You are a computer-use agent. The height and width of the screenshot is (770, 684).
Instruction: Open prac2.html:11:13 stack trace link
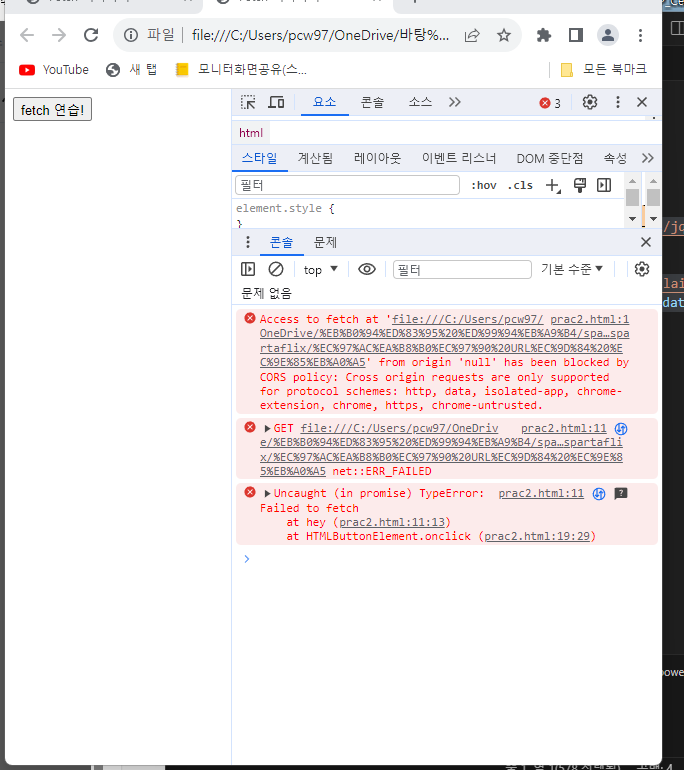[392, 522]
